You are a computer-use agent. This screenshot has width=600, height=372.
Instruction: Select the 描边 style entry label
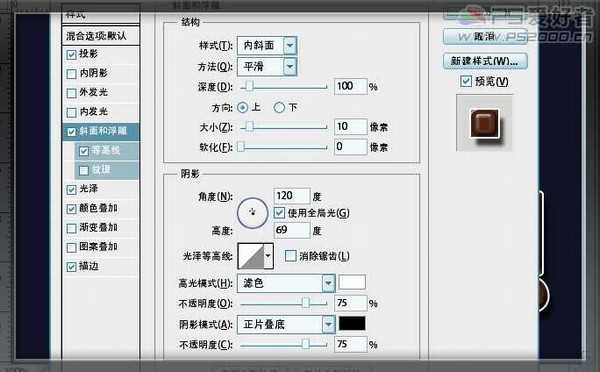click(89, 266)
